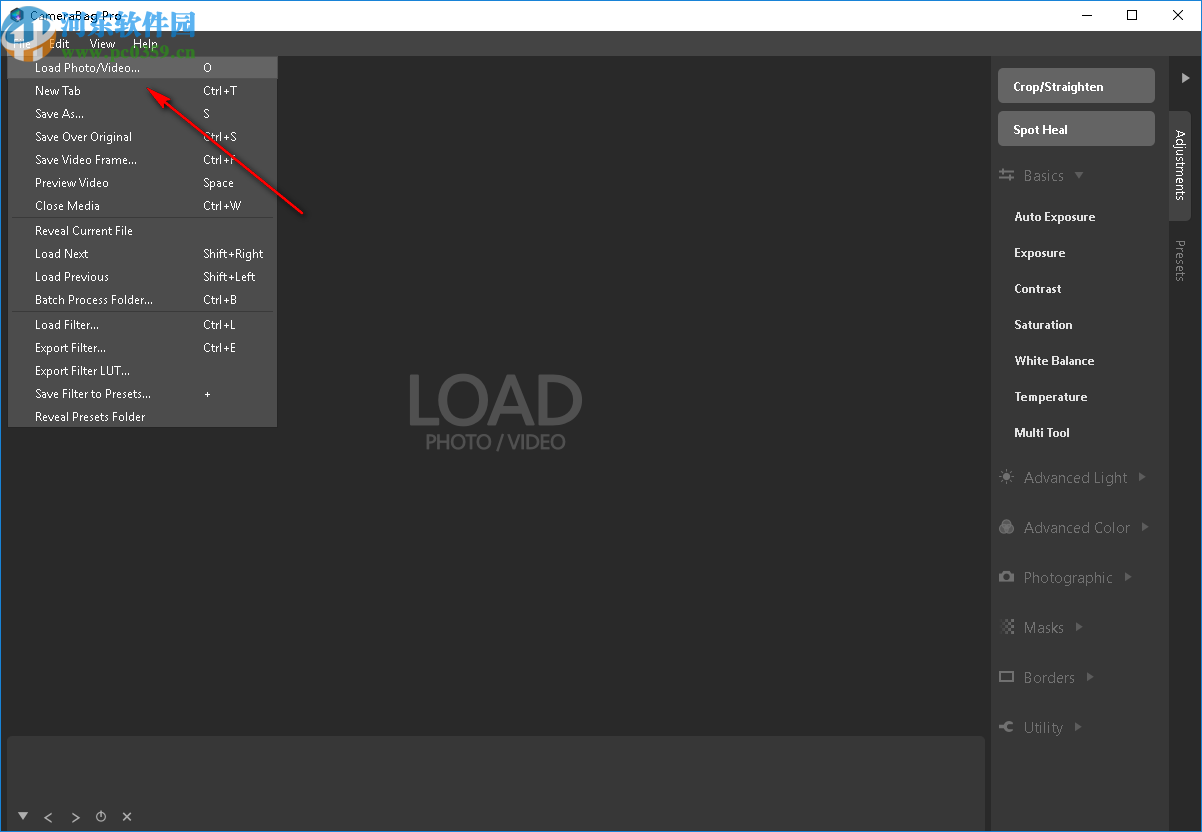Click the X icon in bottom tray
The image size is (1202, 832).
[127, 817]
